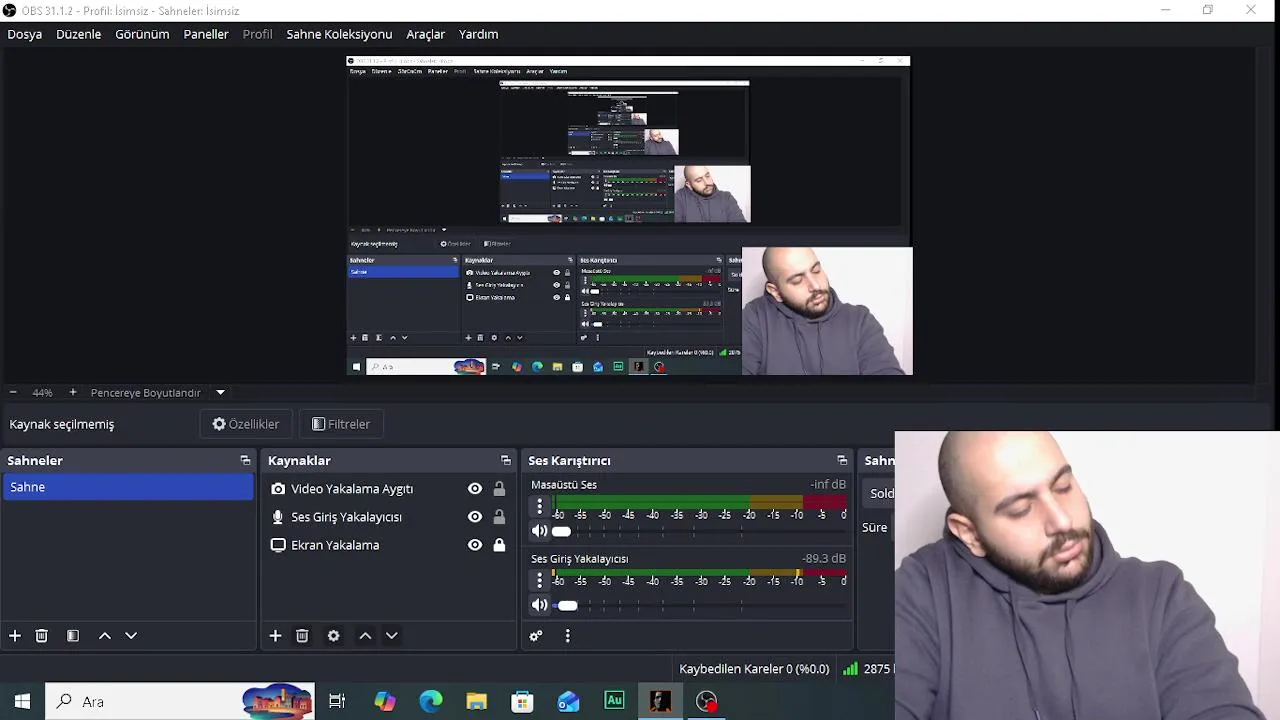1280x720 pixels.
Task: Open Microsoft Edge from taskbar
Action: tap(431, 702)
